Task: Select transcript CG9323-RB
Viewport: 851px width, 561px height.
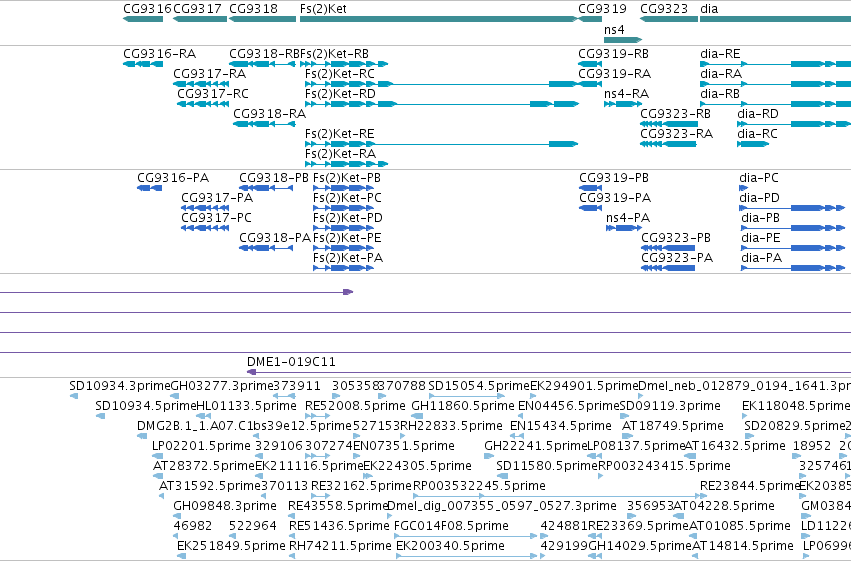Action: tap(669, 124)
